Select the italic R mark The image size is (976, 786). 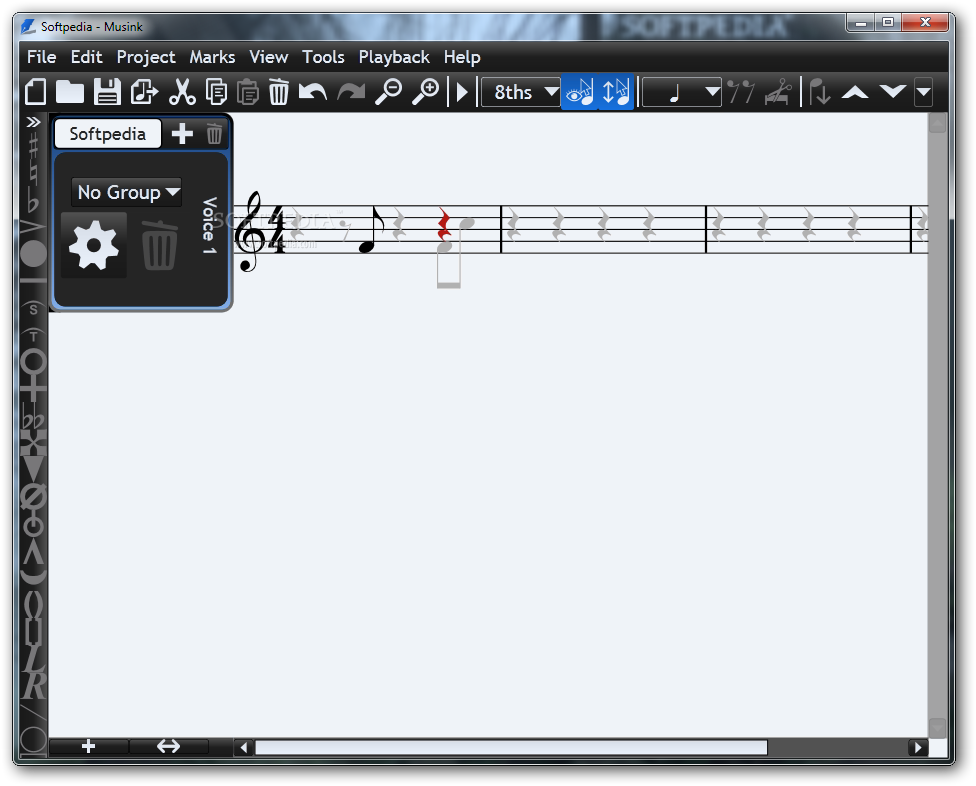tap(34, 685)
